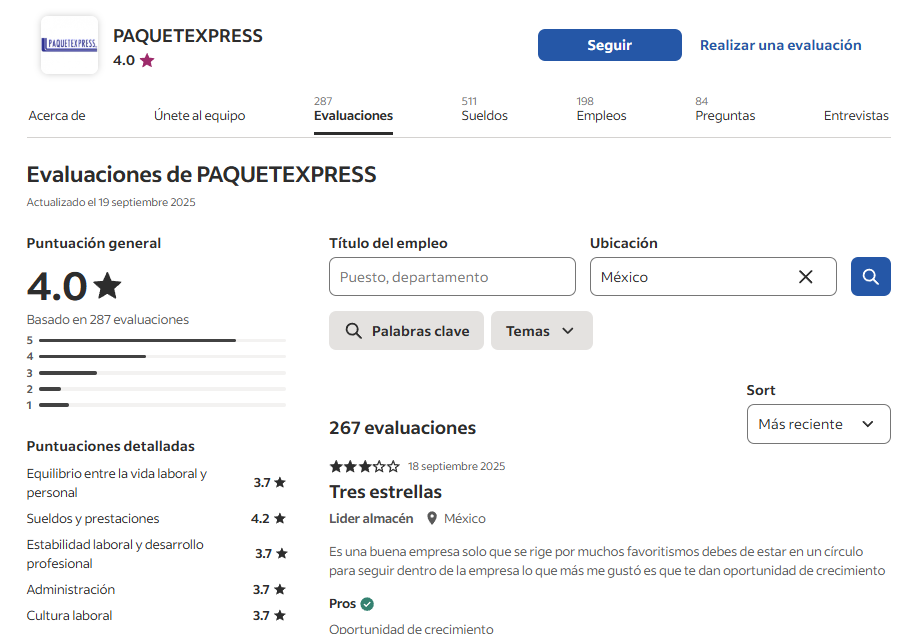Go to the Acerca de tab
Screen dimensions: 916x634
[57, 116]
